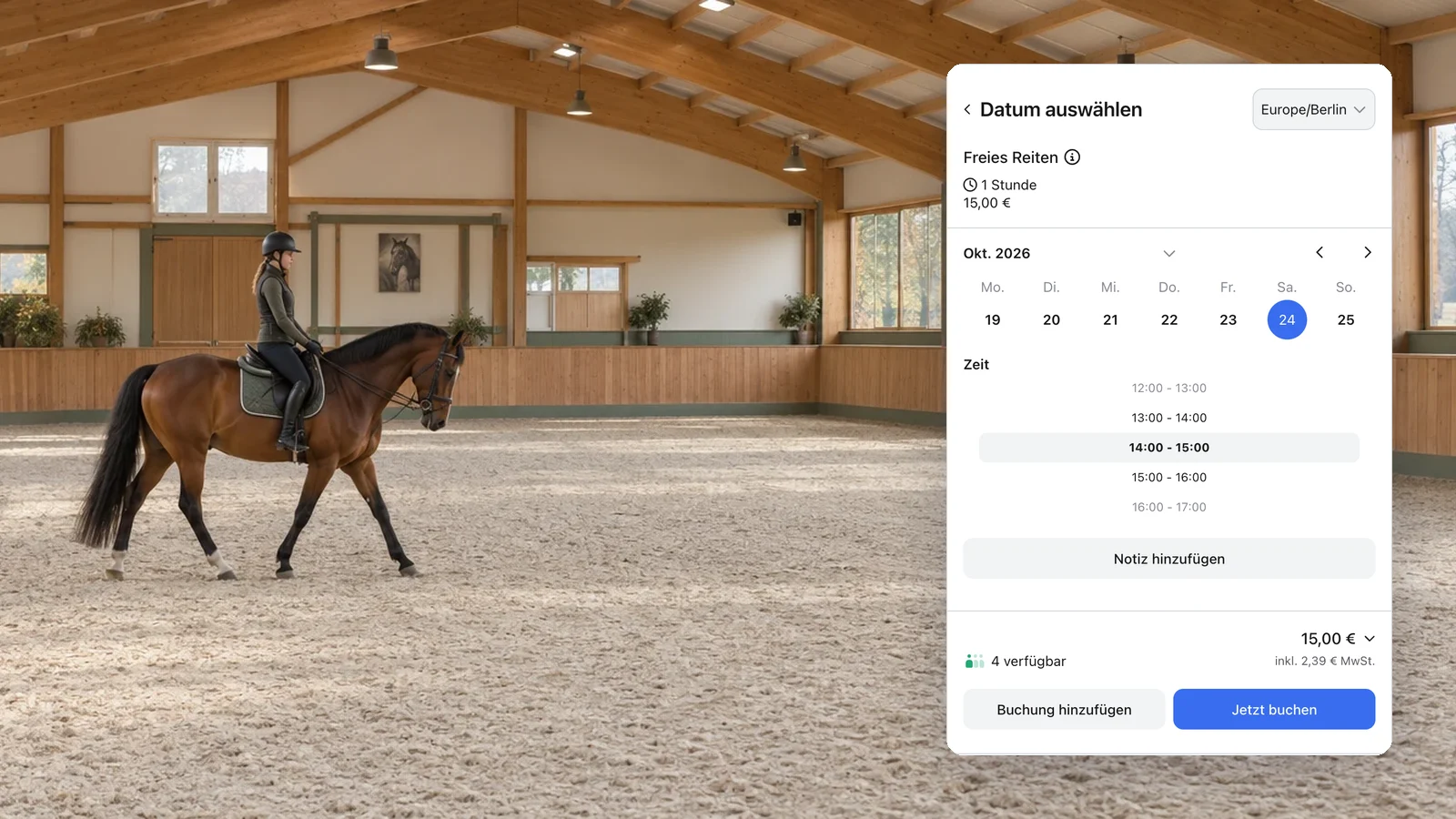
Task: Click the availability people icon
Action: click(x=975, y=662)
